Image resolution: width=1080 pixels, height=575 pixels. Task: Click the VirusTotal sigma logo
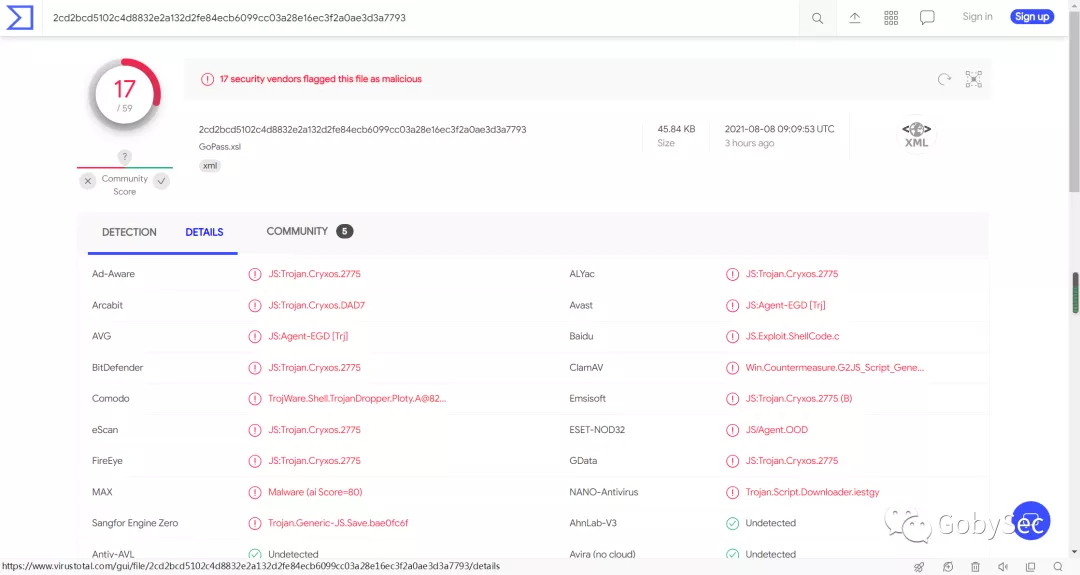point(19,17)
